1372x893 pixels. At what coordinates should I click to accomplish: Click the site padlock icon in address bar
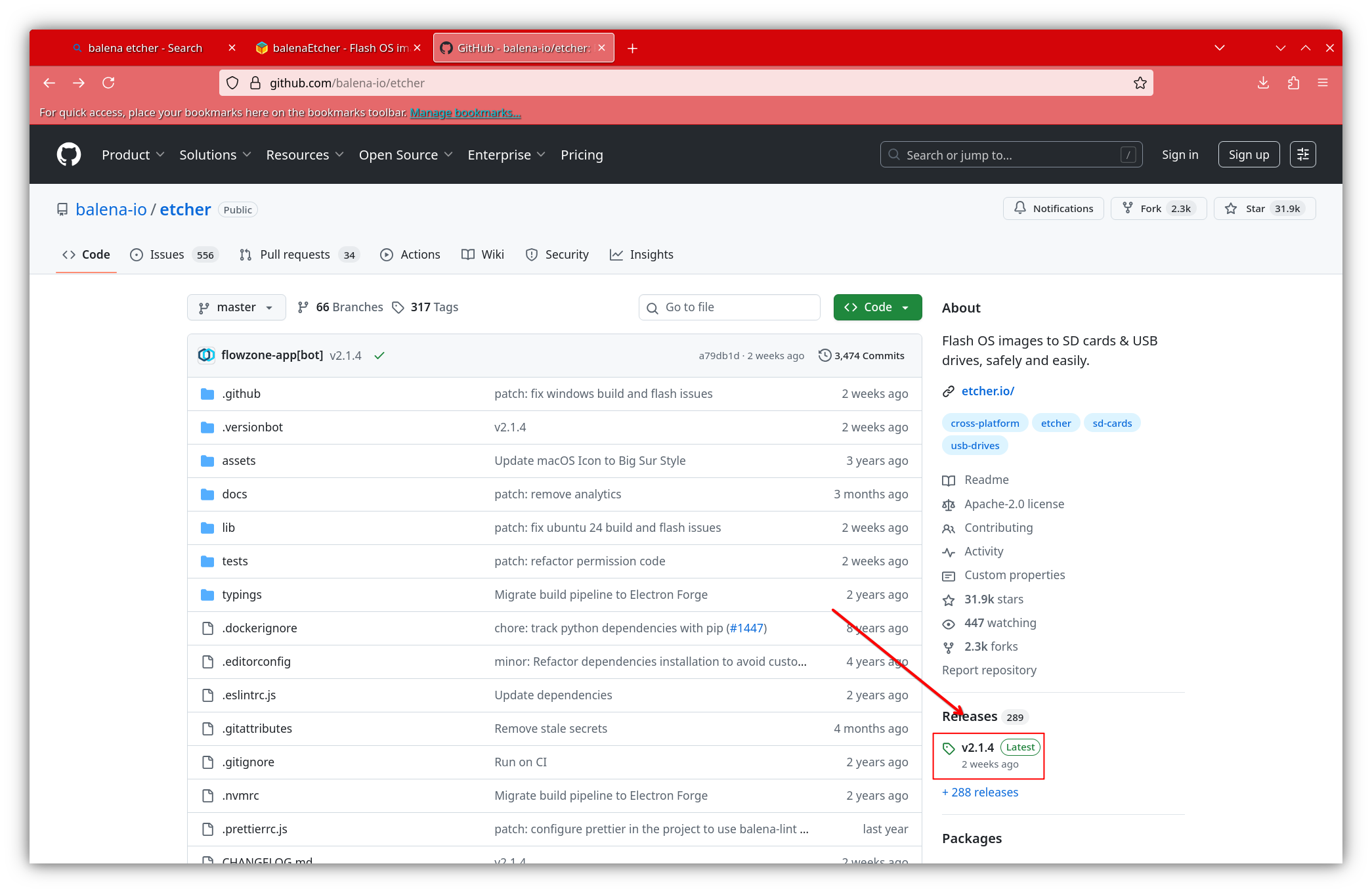(255, 83)
